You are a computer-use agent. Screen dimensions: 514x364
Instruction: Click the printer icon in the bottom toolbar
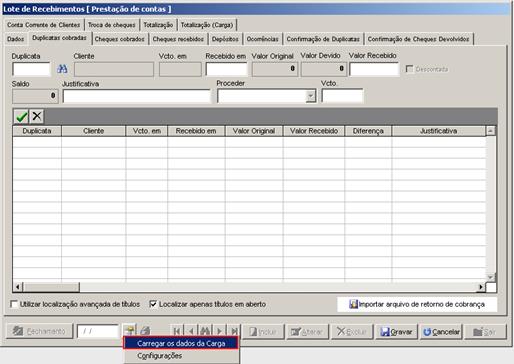145,331
